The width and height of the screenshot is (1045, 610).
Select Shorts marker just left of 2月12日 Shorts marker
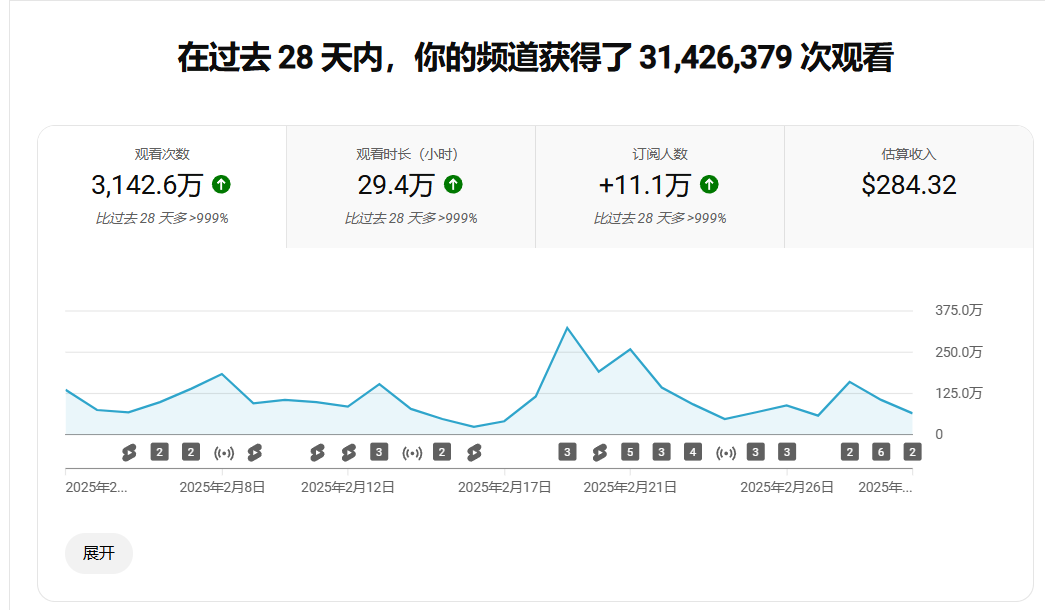[x=317, y=453]
